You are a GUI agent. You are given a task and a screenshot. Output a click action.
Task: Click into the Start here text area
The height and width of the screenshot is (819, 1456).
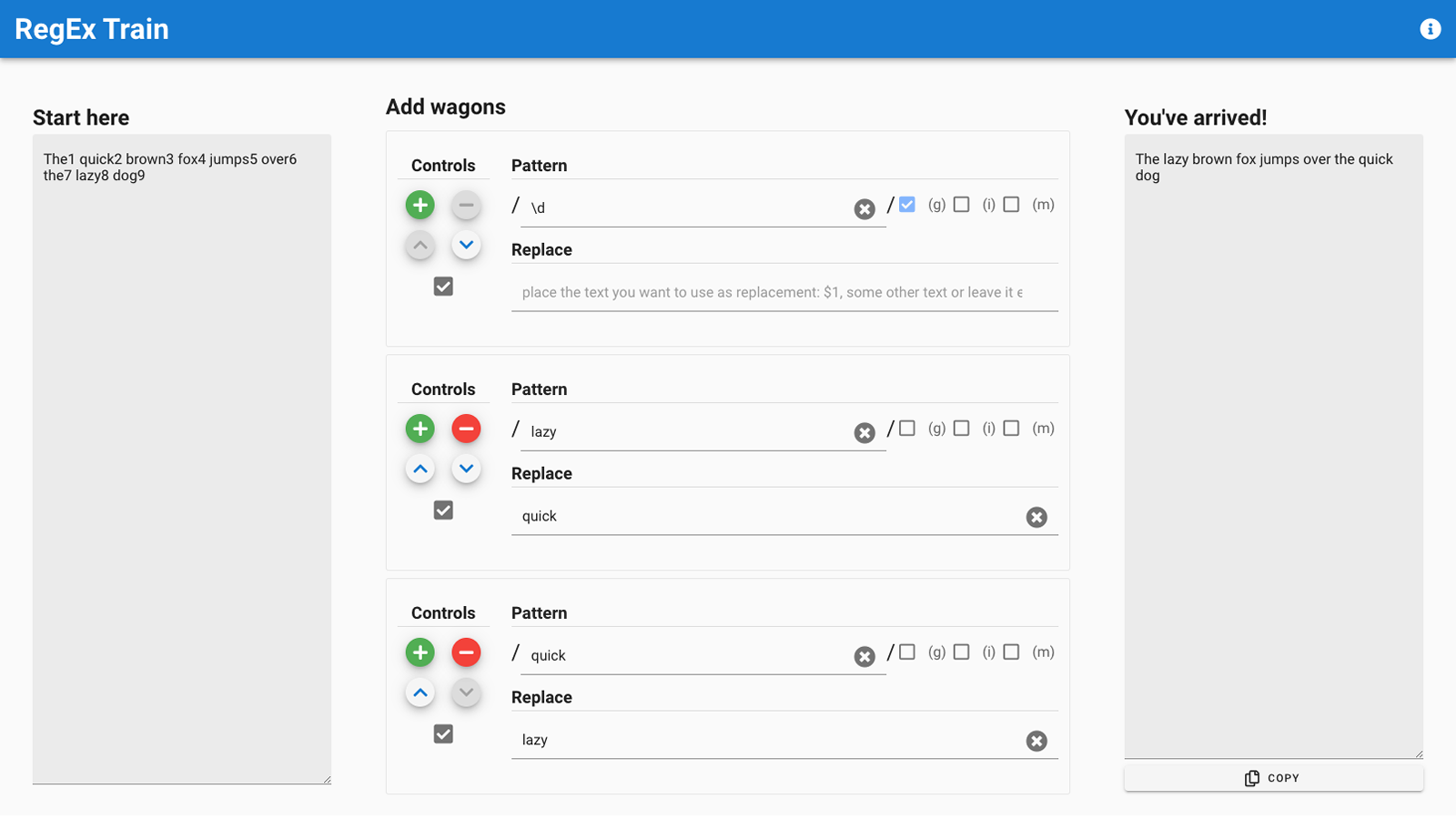pyautogui.click(x=182, y=460)
